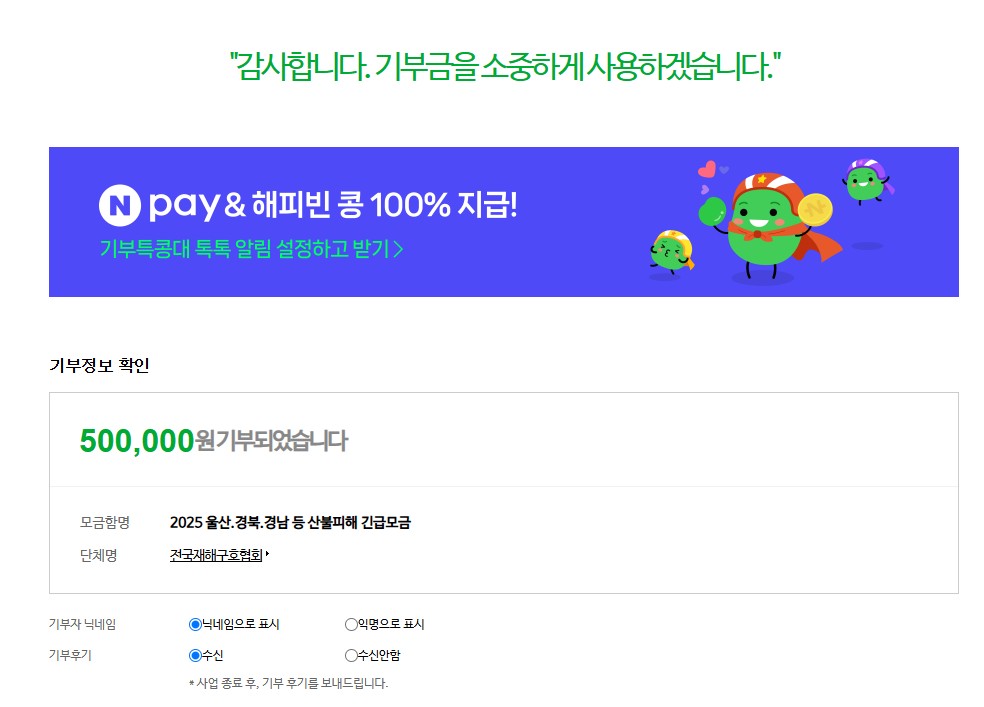
Task: Select 수신 option for 기부후기
Action: pos(195,656)
